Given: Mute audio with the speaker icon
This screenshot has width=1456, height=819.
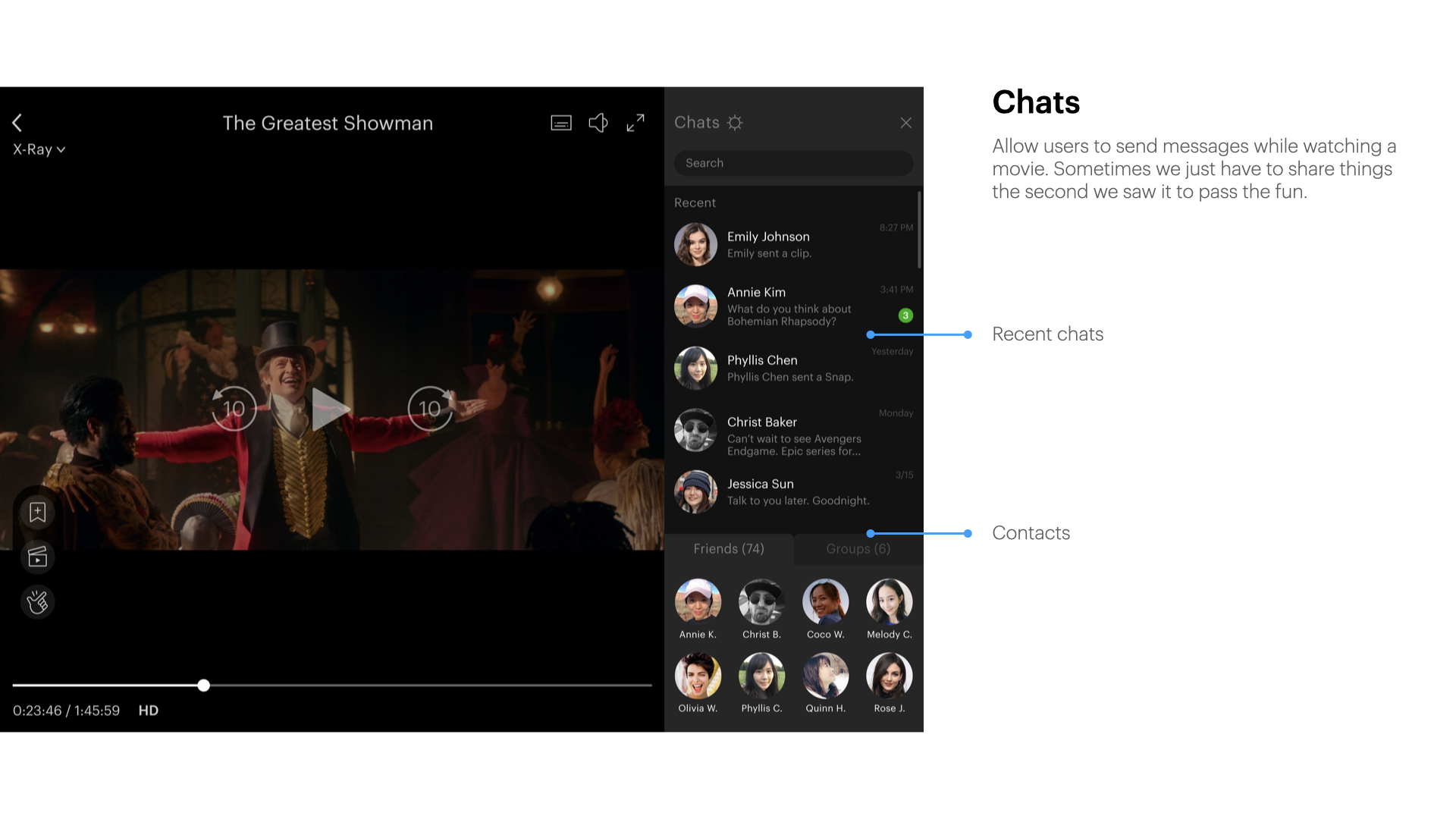Looking at the screenshot, I should (x=598, y=123).
